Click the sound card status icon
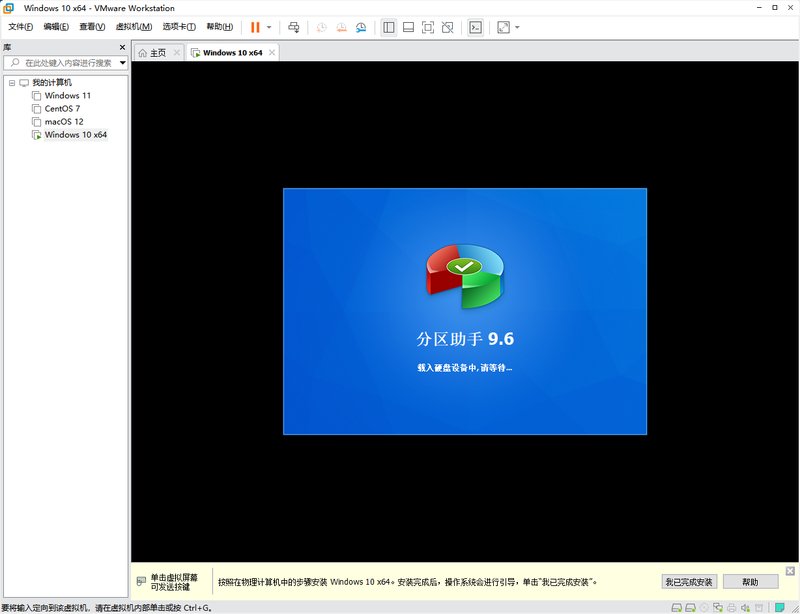800x614 pixels. click(745, 608)
